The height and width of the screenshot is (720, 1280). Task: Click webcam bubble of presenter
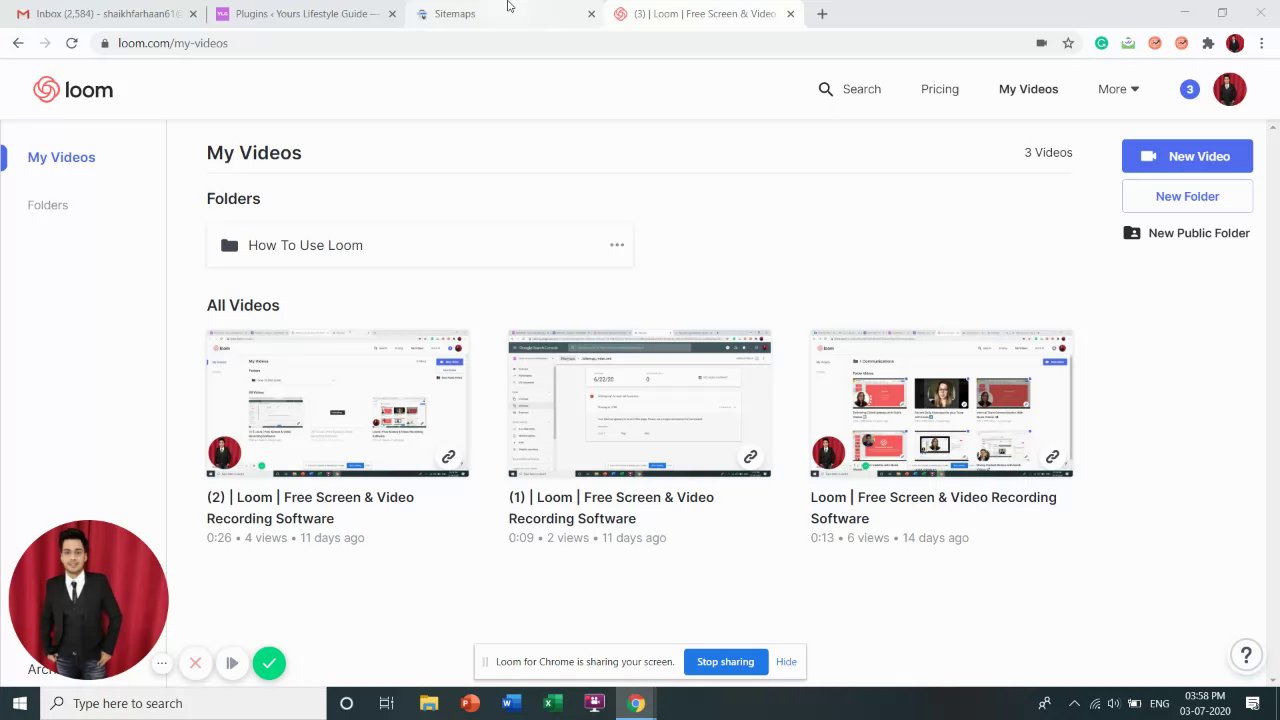click(x=88, y=600)
